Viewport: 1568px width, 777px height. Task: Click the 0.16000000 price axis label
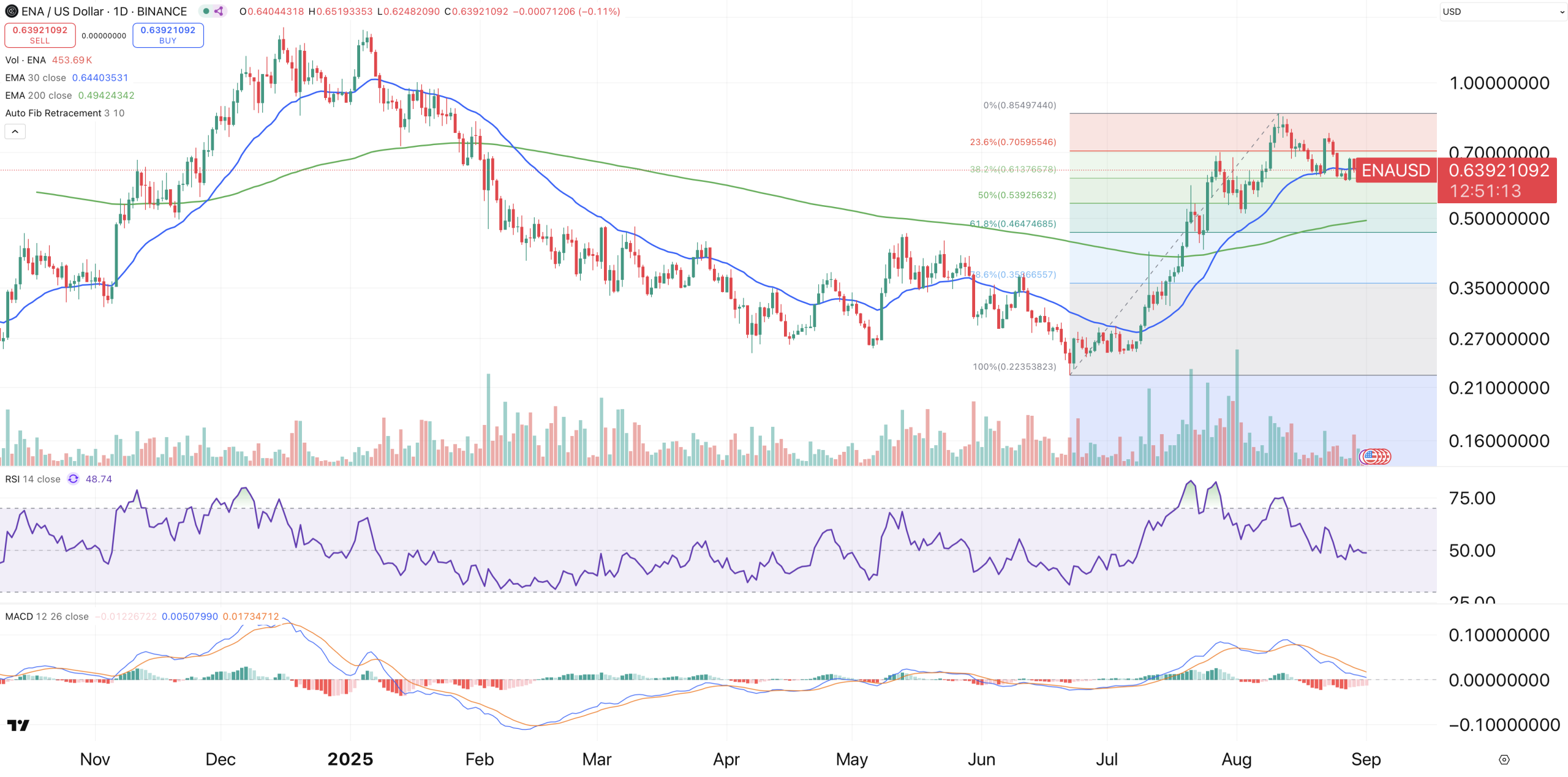pos(1499,441)
